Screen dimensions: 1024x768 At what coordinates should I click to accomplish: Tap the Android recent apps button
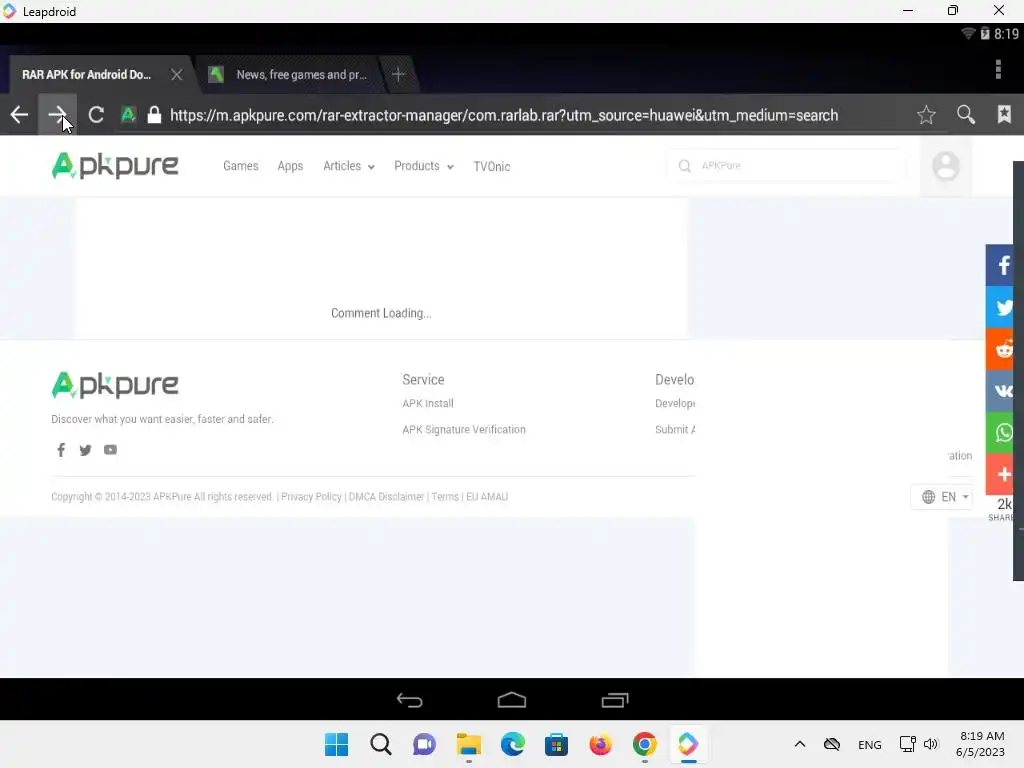[615, 700]
